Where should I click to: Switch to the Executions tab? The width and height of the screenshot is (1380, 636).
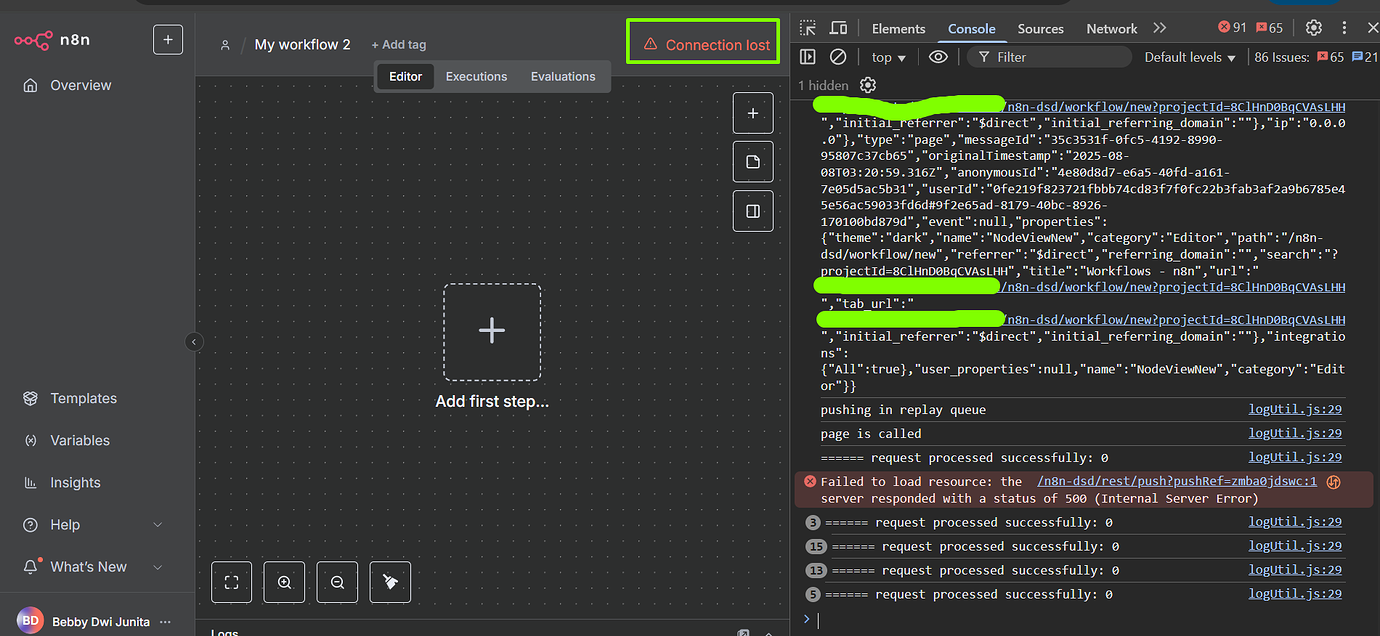pyautogui.click(x=476, y=76)
